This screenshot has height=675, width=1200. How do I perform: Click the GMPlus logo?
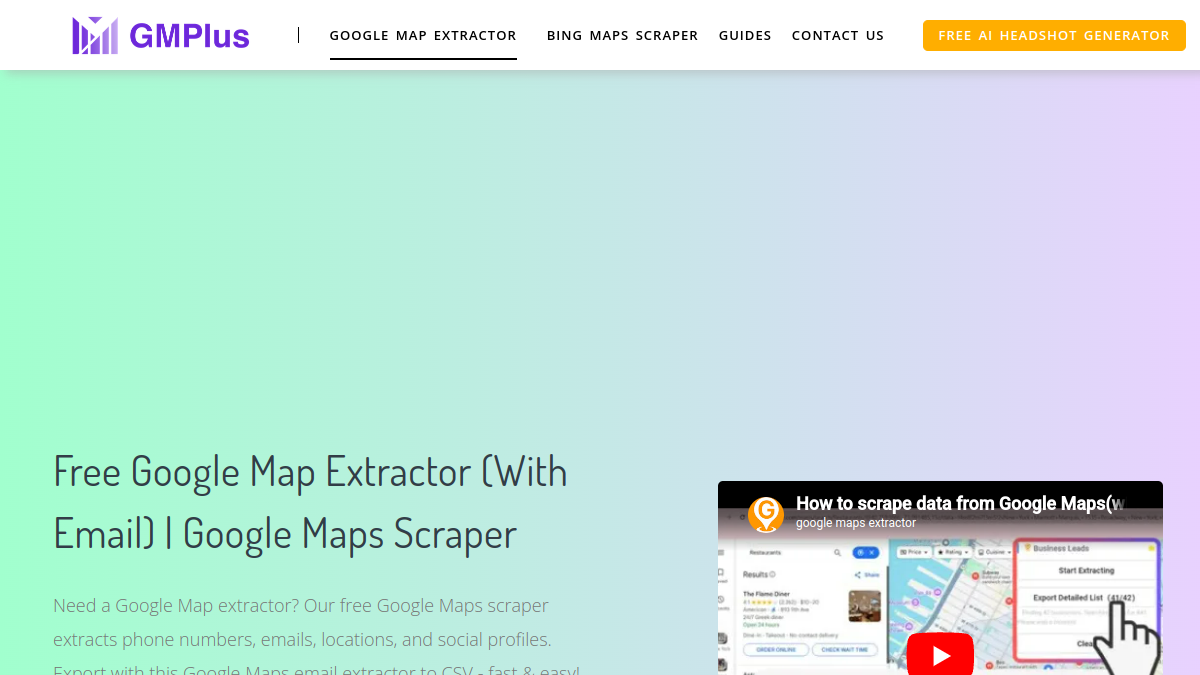(161, 36)
